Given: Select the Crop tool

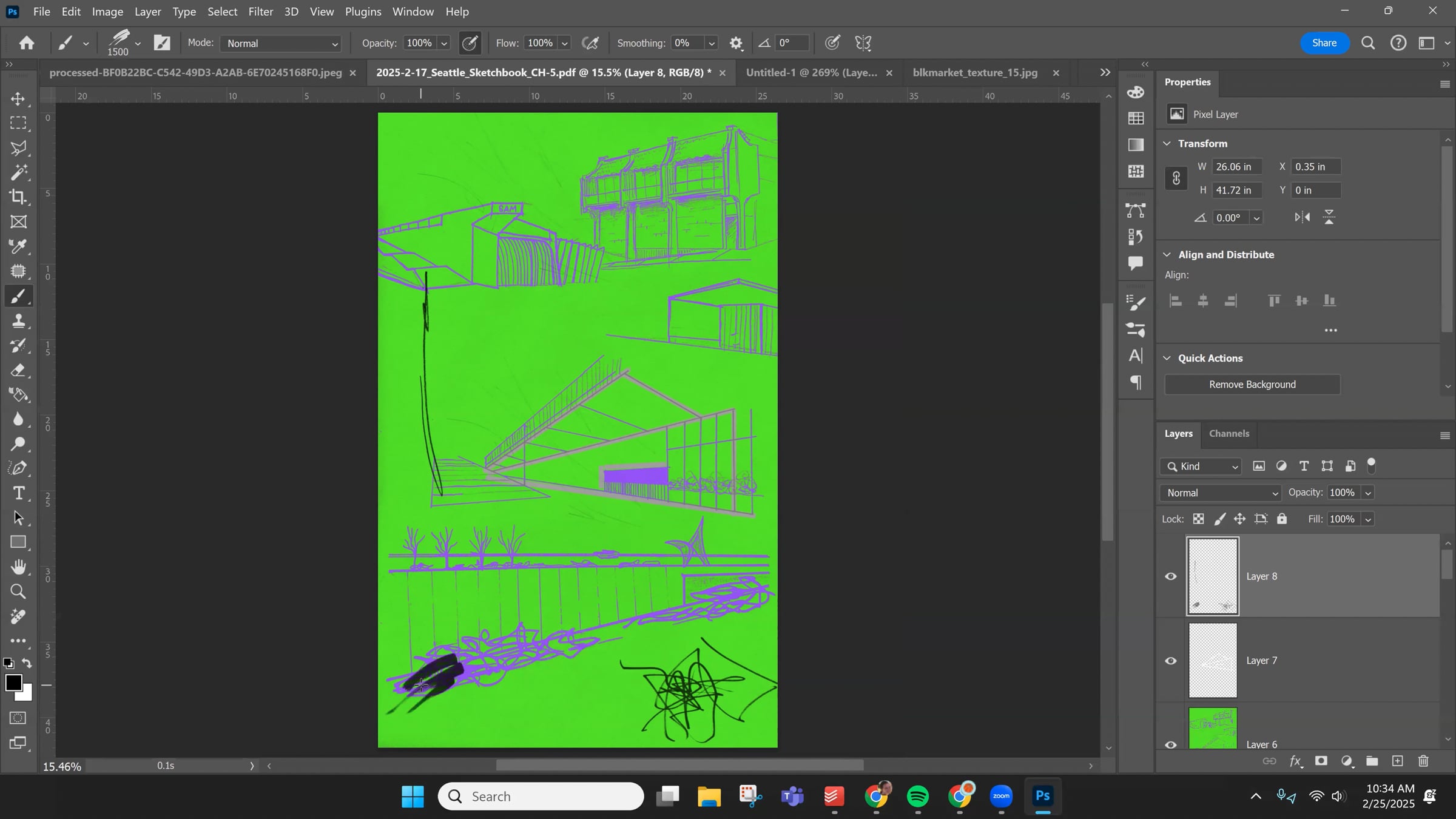Looking at the screenshot, I should click(x=18, y=197).
